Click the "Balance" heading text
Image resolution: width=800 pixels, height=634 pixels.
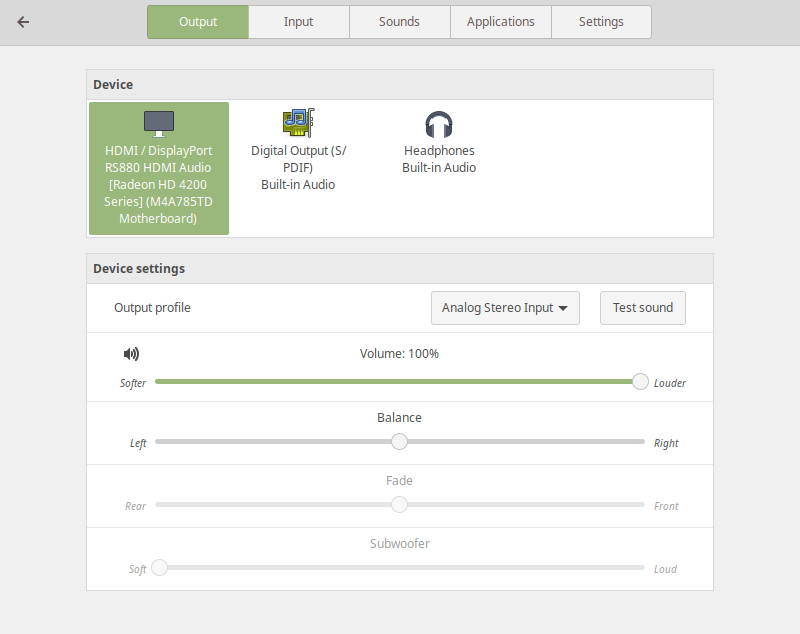tap(399, 417)
